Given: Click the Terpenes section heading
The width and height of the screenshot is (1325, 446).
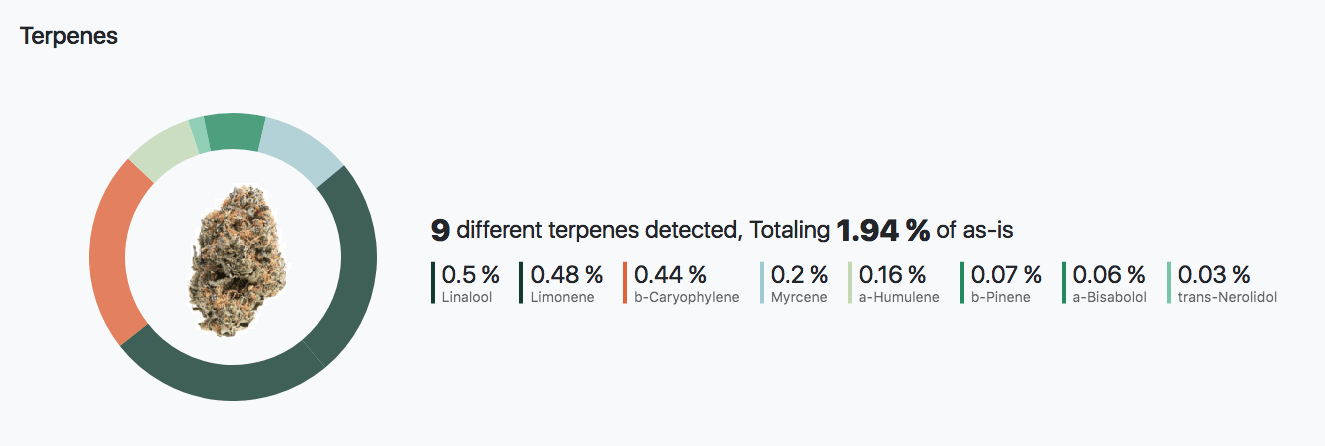Looking at the screenshot, I should pyautogui.click(x=69, y=36).
